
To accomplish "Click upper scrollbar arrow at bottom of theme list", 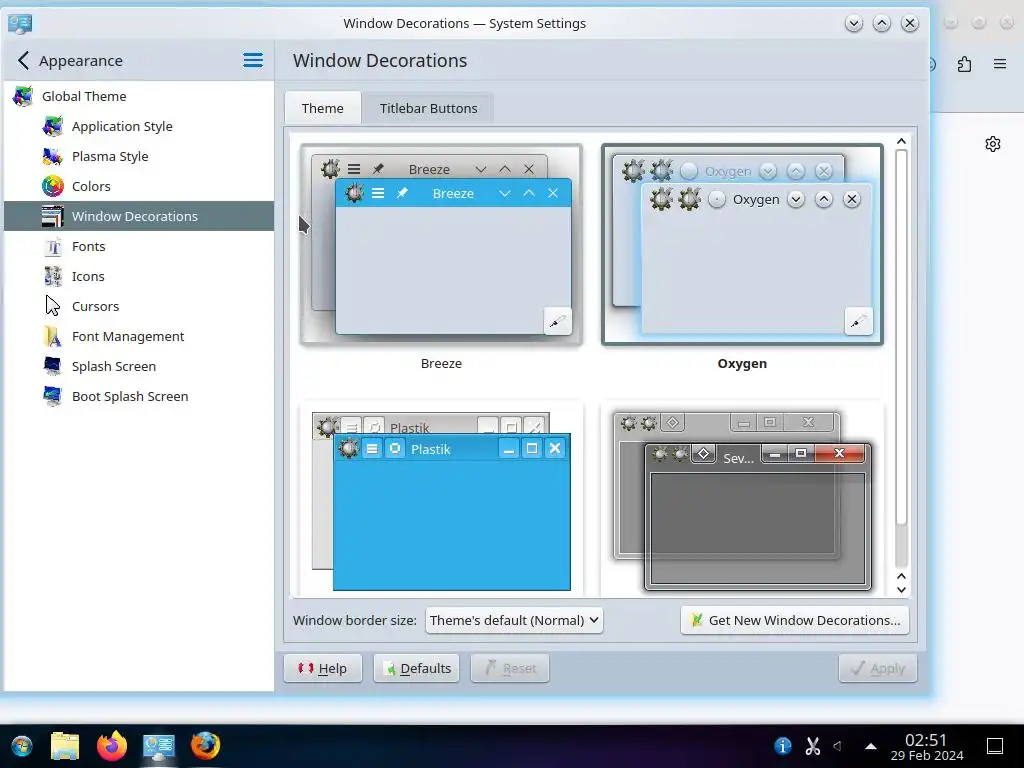I will tap(901, 576).
